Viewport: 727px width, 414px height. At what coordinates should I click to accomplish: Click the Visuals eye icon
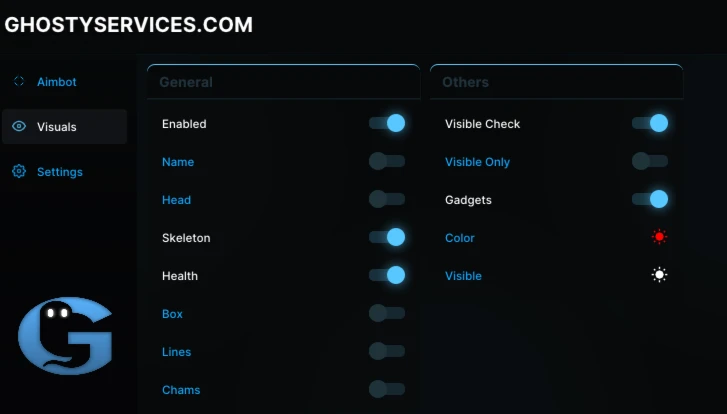coord(19,126)
